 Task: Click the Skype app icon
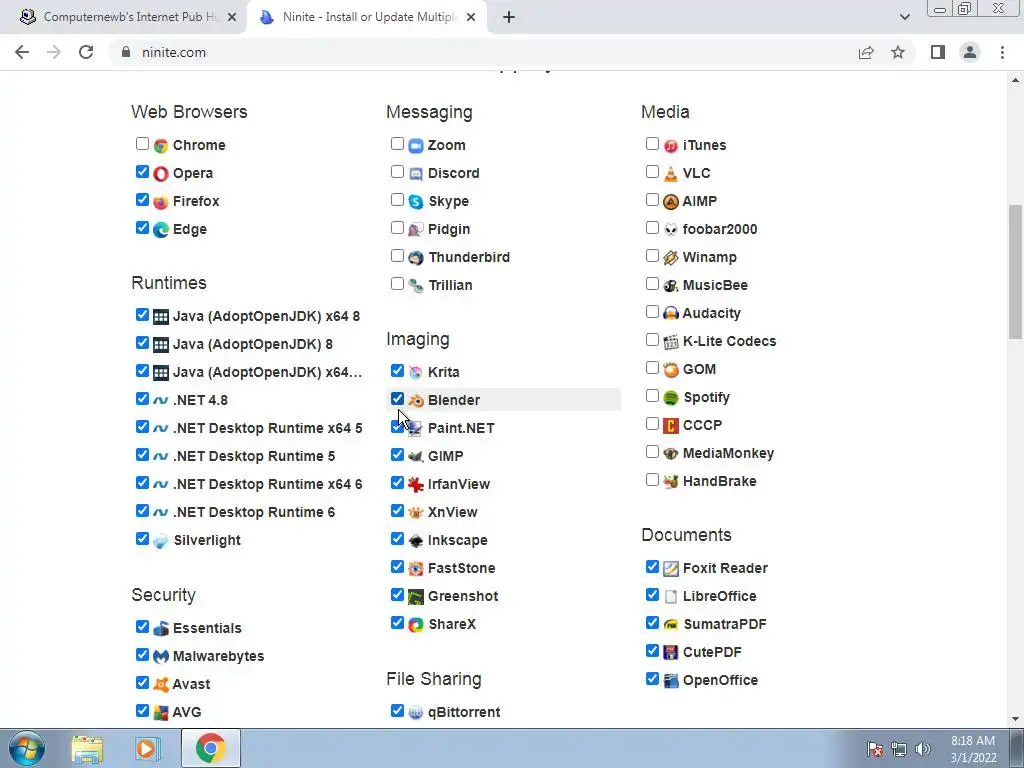(416, 202)
